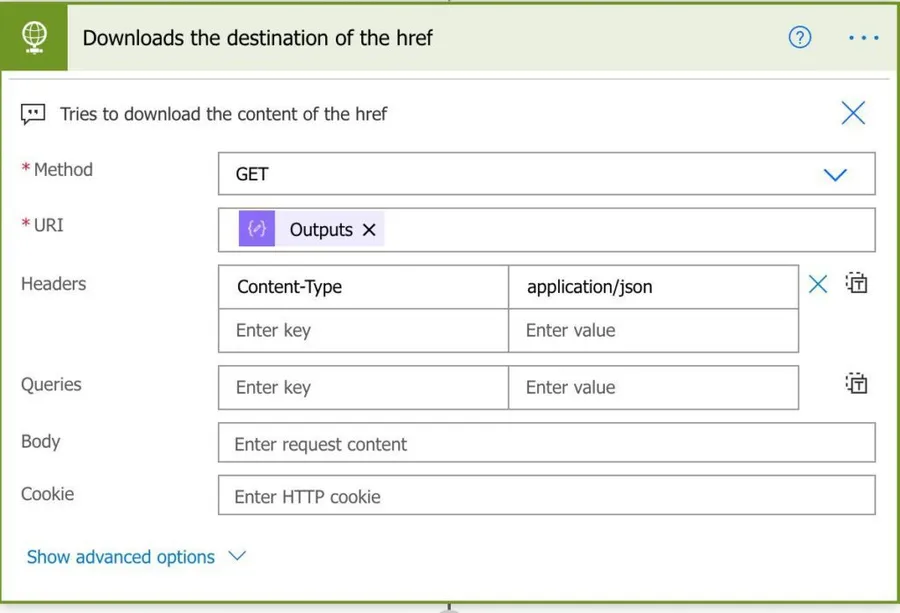
Task: Click the comment bubble icon
Action: point(33,114)
